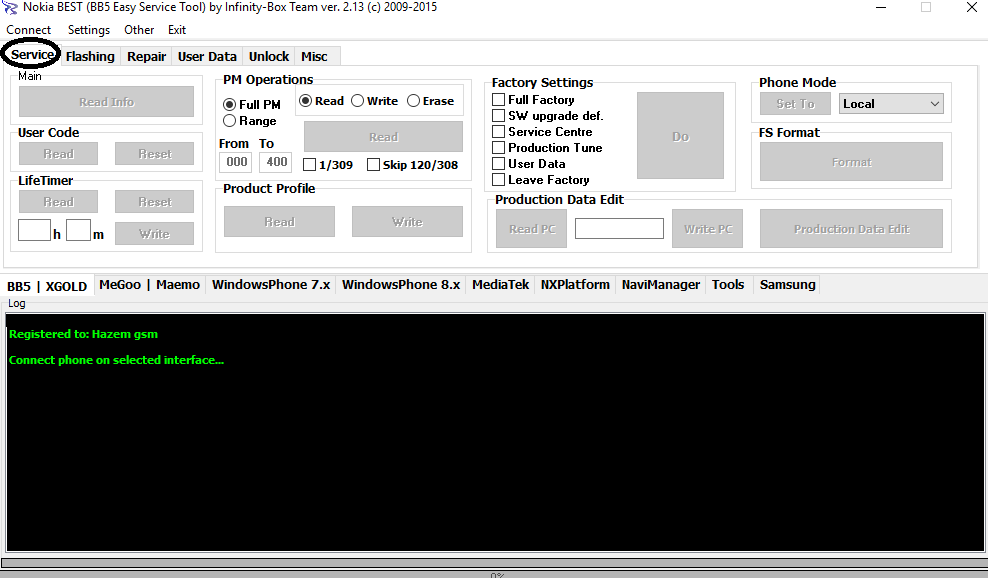Click the To range field 400
Image resolution: width=988 pixels, height=578 pixels.
[276, 162]
